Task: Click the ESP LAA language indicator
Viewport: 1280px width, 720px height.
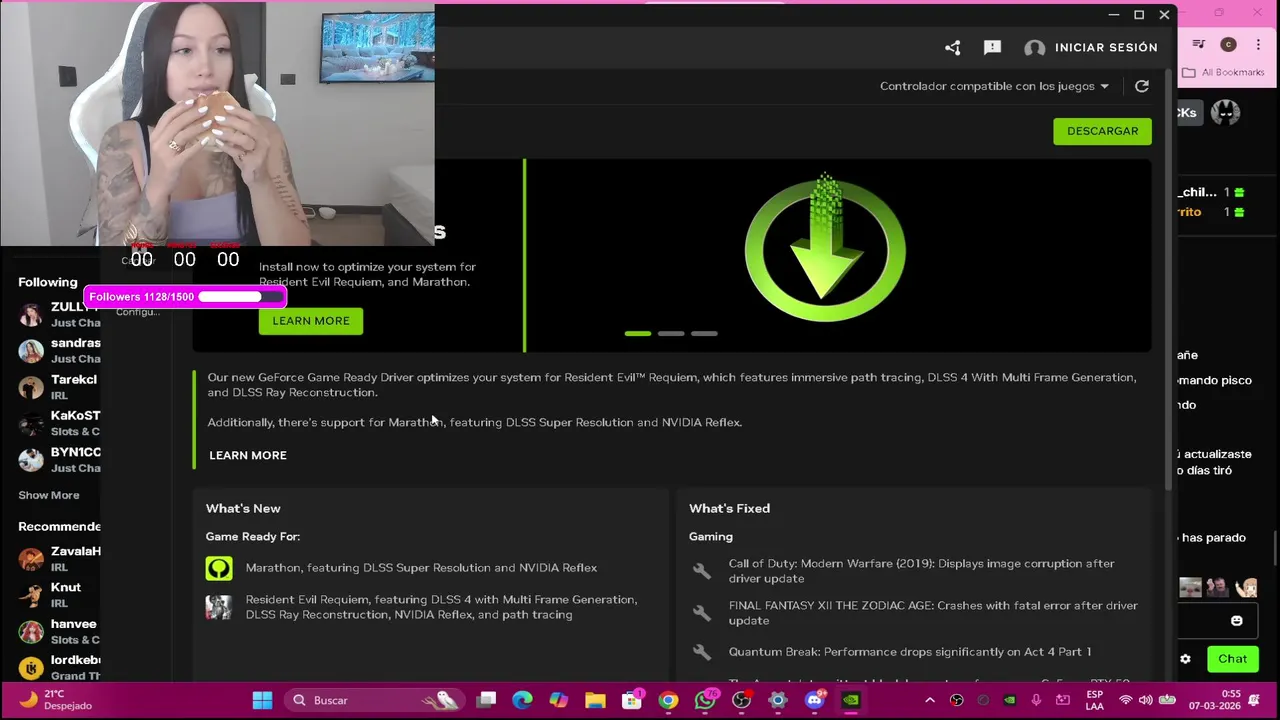Action: click(1095, 700)
